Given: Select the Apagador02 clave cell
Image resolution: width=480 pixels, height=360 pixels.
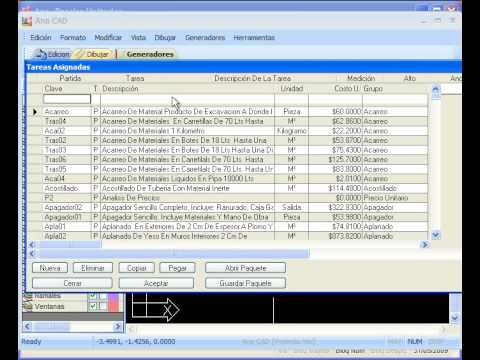Looking at the screenshot, I should (x=67, y=207).
